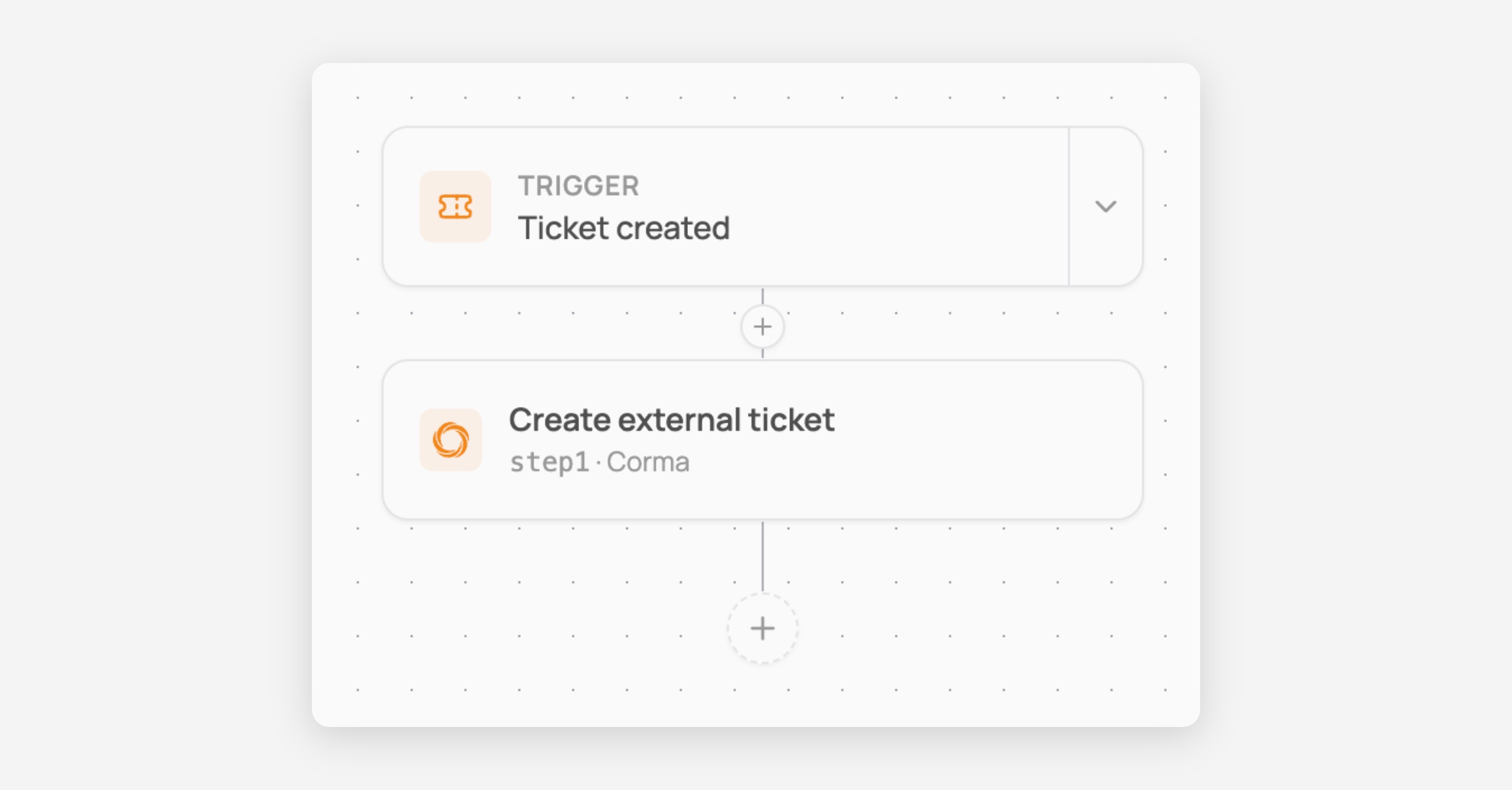The height and width of the screenshot is (790, 1512).
Task: Click connector line below external ticket step
Action: pos(762,556)
